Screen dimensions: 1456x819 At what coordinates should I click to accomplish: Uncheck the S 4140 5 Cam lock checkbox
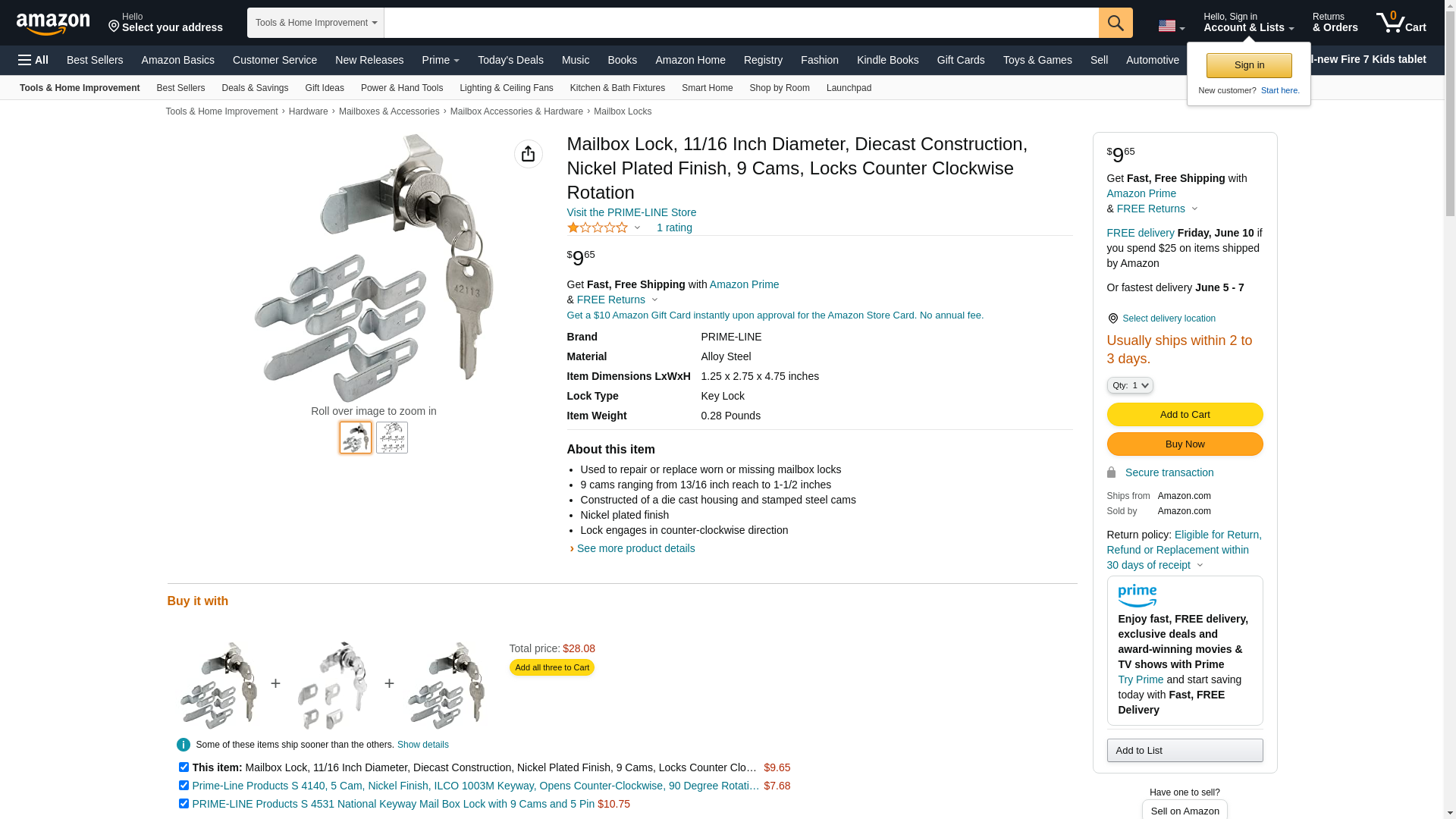point(184,786)
